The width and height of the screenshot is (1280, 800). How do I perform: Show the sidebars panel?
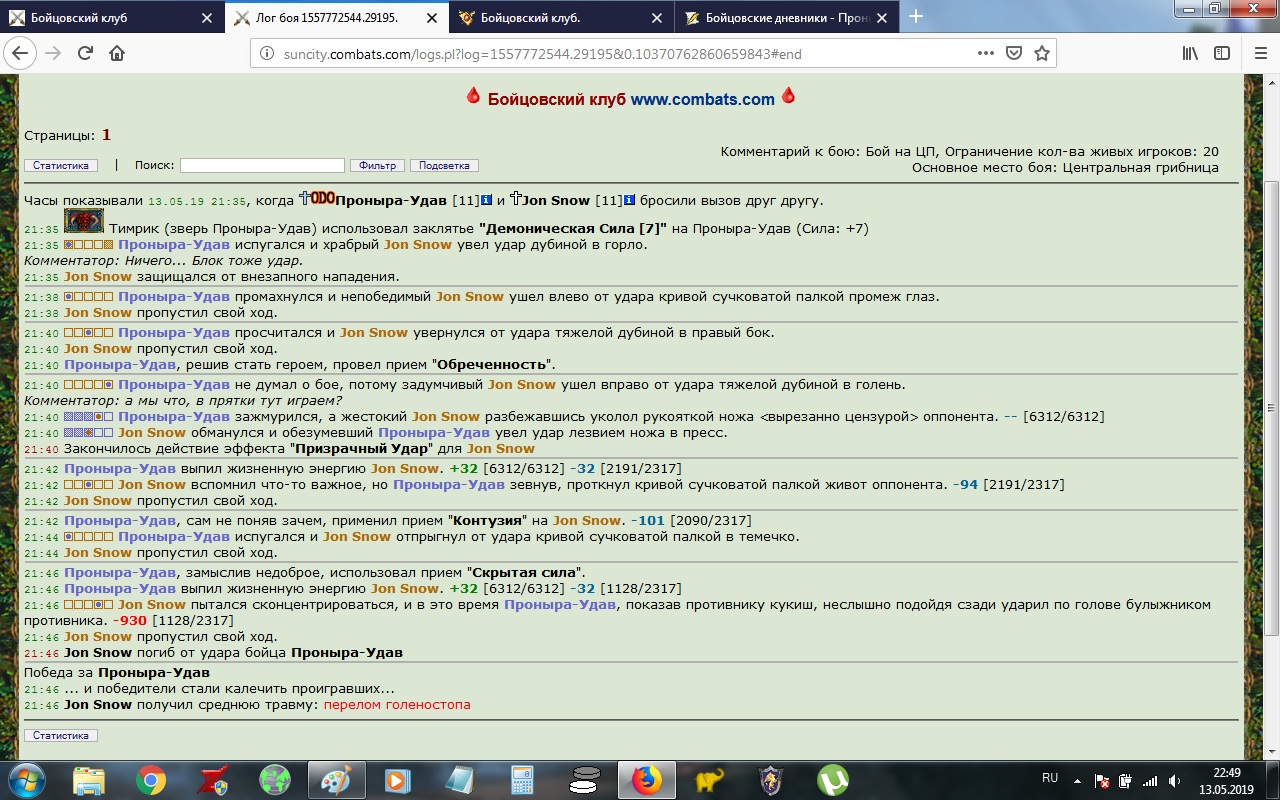pos(1222,53)
